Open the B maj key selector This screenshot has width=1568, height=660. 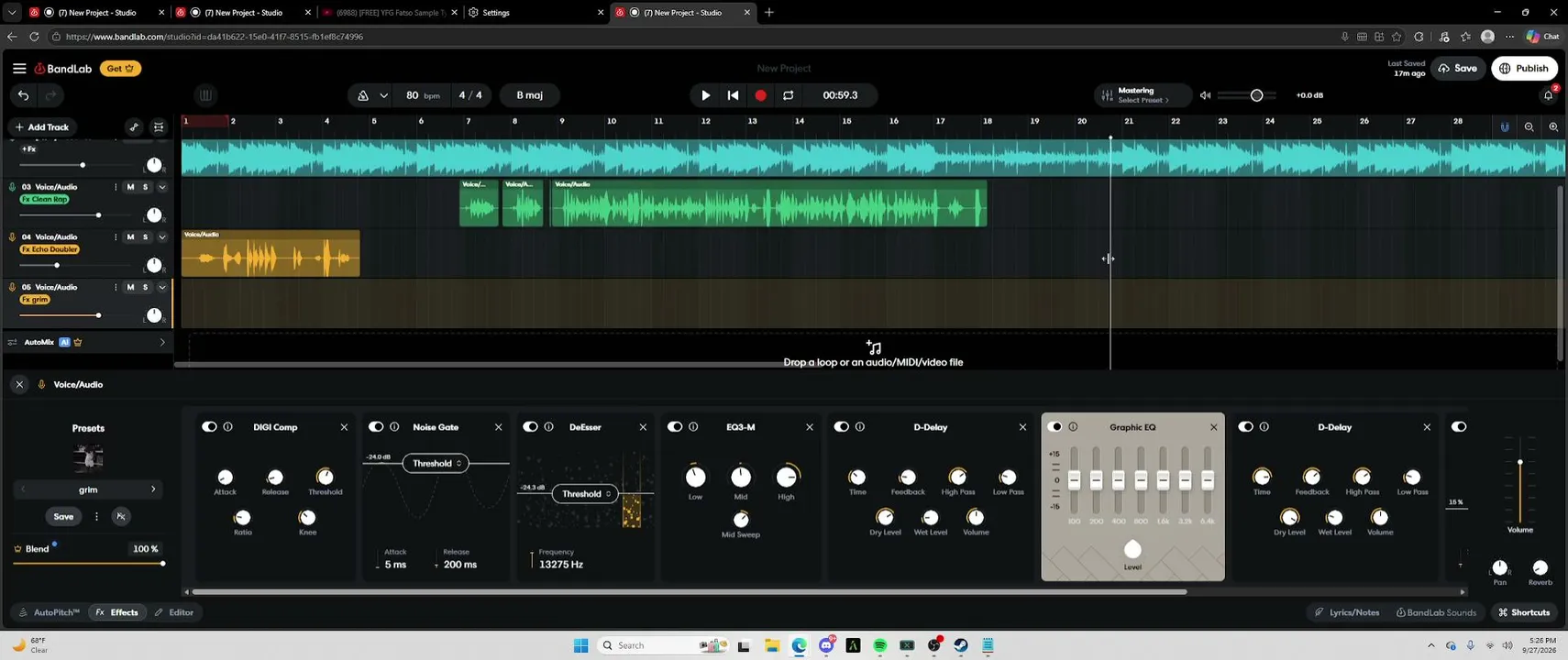point(529,95)
